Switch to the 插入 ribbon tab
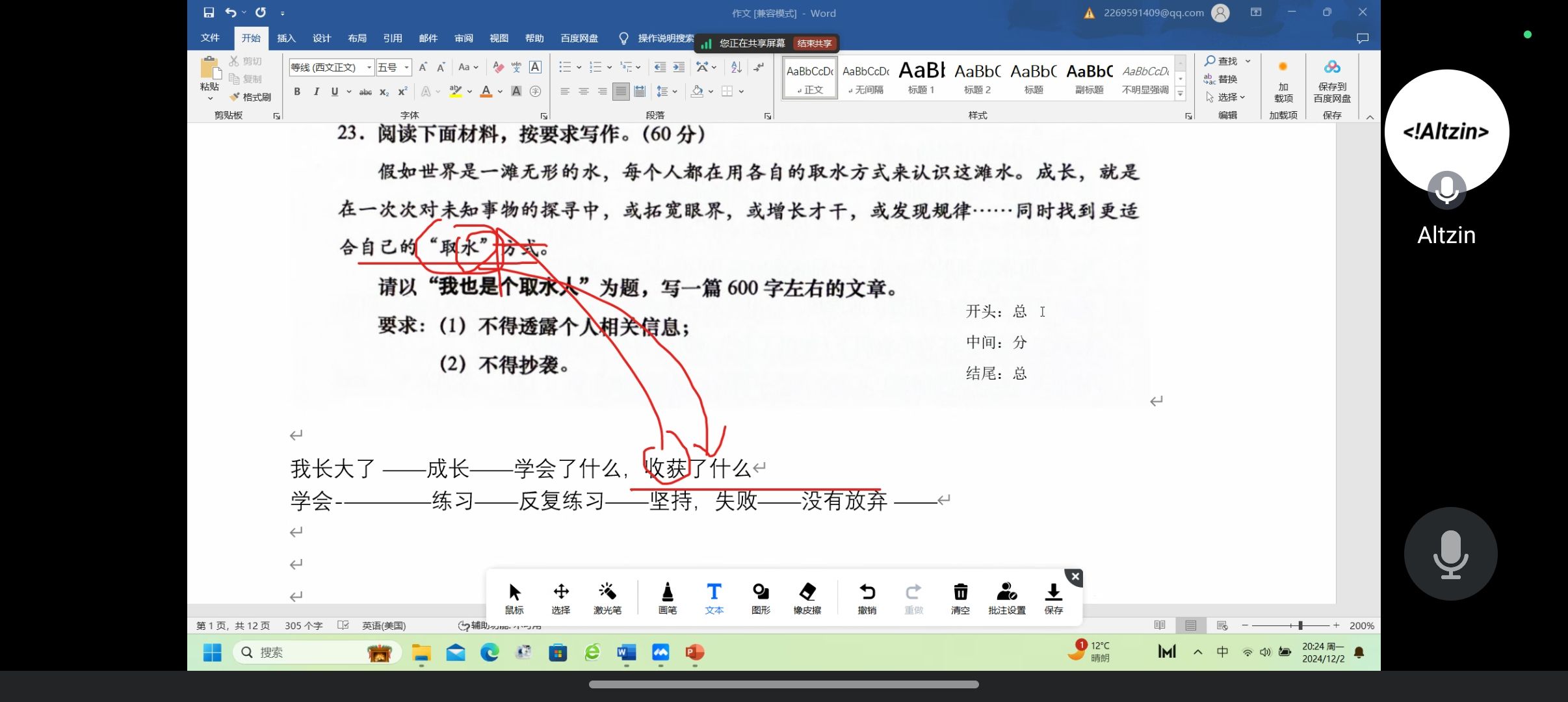Screen dimensions: 1568x702 click(x=286, y=38)
